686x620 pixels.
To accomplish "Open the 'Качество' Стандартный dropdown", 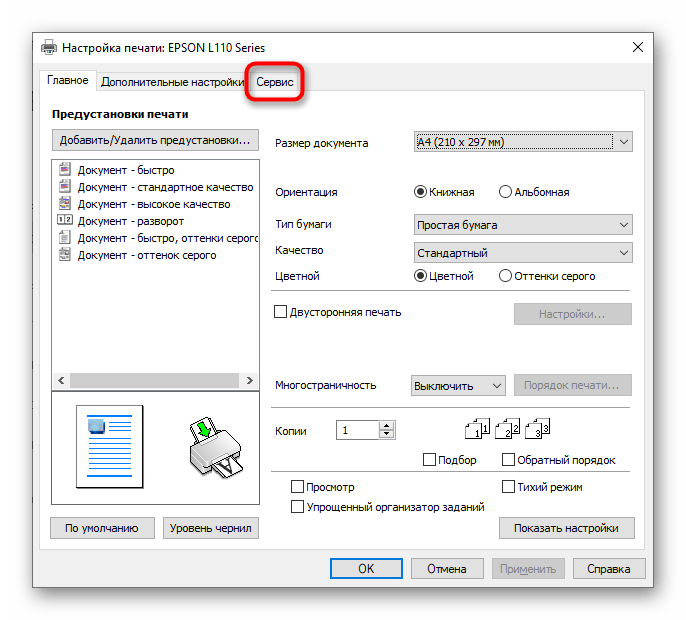I will point(523,253).
